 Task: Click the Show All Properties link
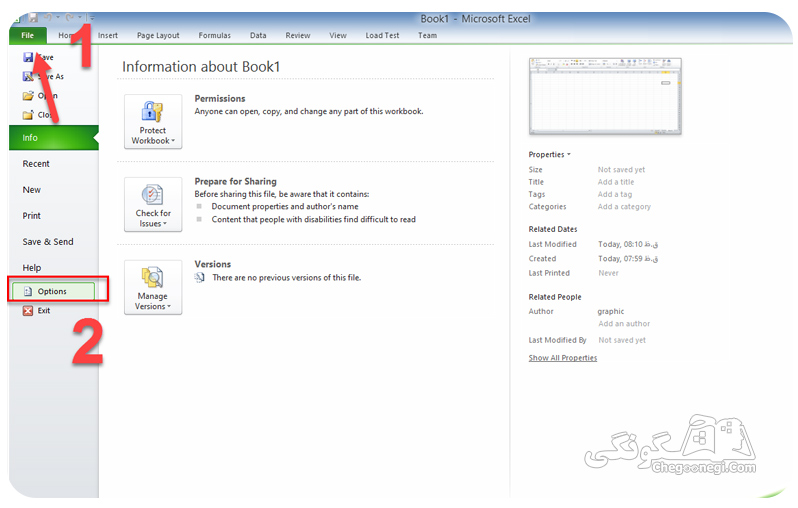coord(562,358)
